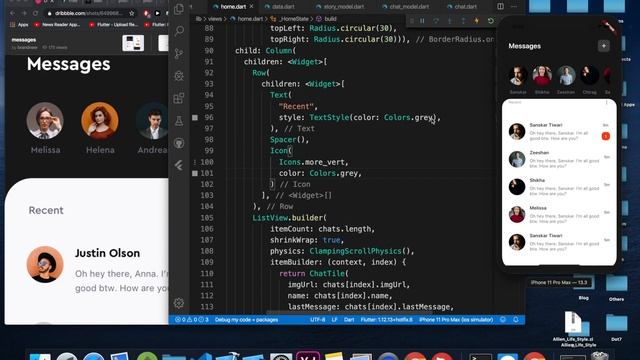The height and width of the screenshot is (360, 640).
Task: Open the Explorer view in activity bar
Action: (179, 9)
